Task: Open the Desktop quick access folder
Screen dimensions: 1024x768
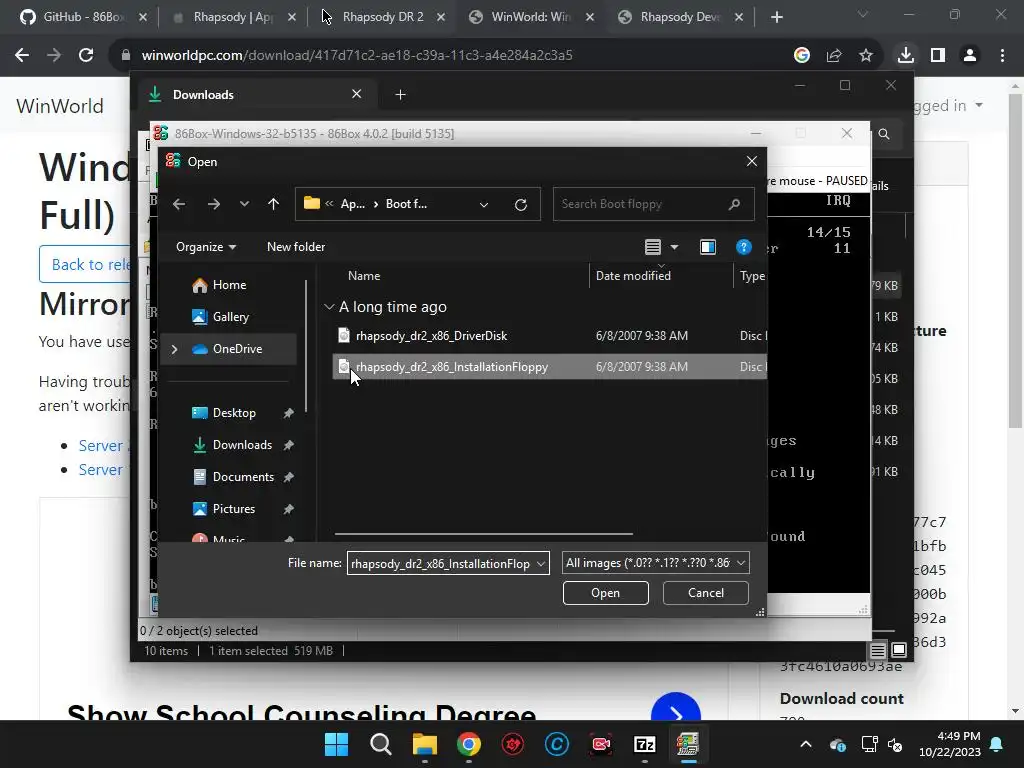Action: 223,413
